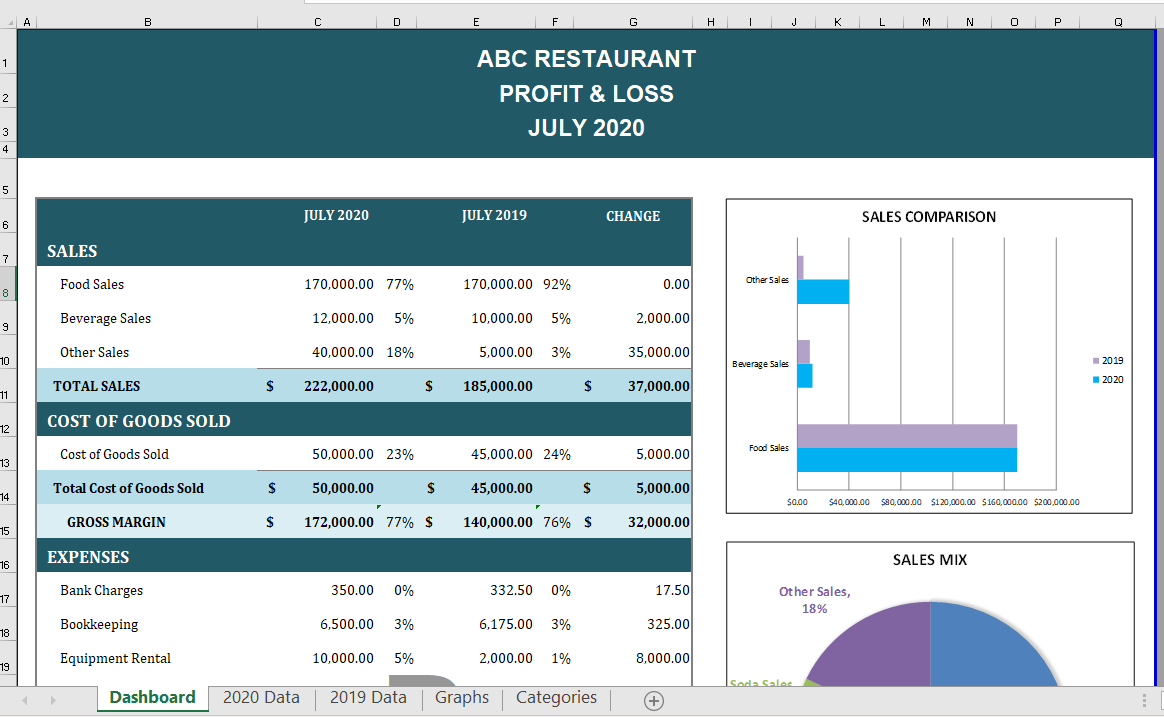Switch to the Dashboard sheet tab
Image resolution: width=1164 pixels, height=717 pixels.
pos(152,698)
